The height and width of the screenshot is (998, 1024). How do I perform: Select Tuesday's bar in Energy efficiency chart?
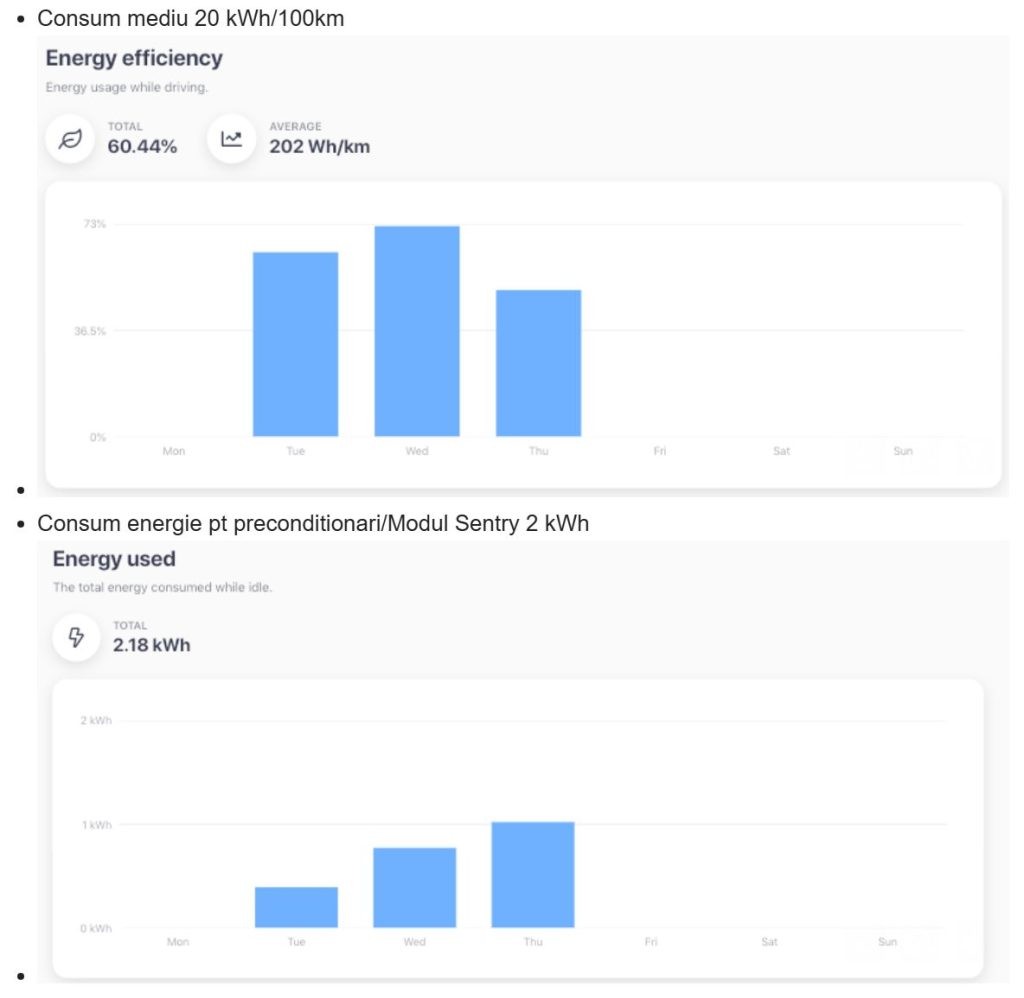(295, 344)
